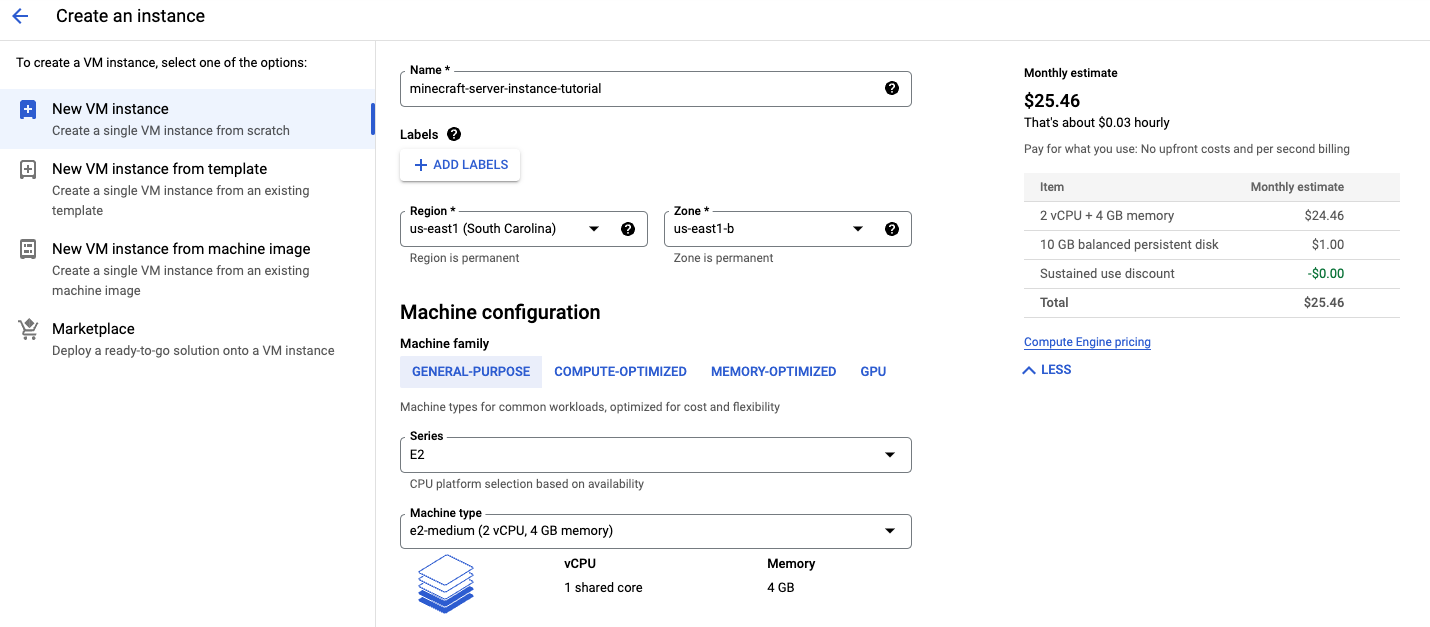The image size is (1430, 627).
Task: Select the MEMORY-OPTIMIZED machine family tab
Action: (x=774, y=372)
